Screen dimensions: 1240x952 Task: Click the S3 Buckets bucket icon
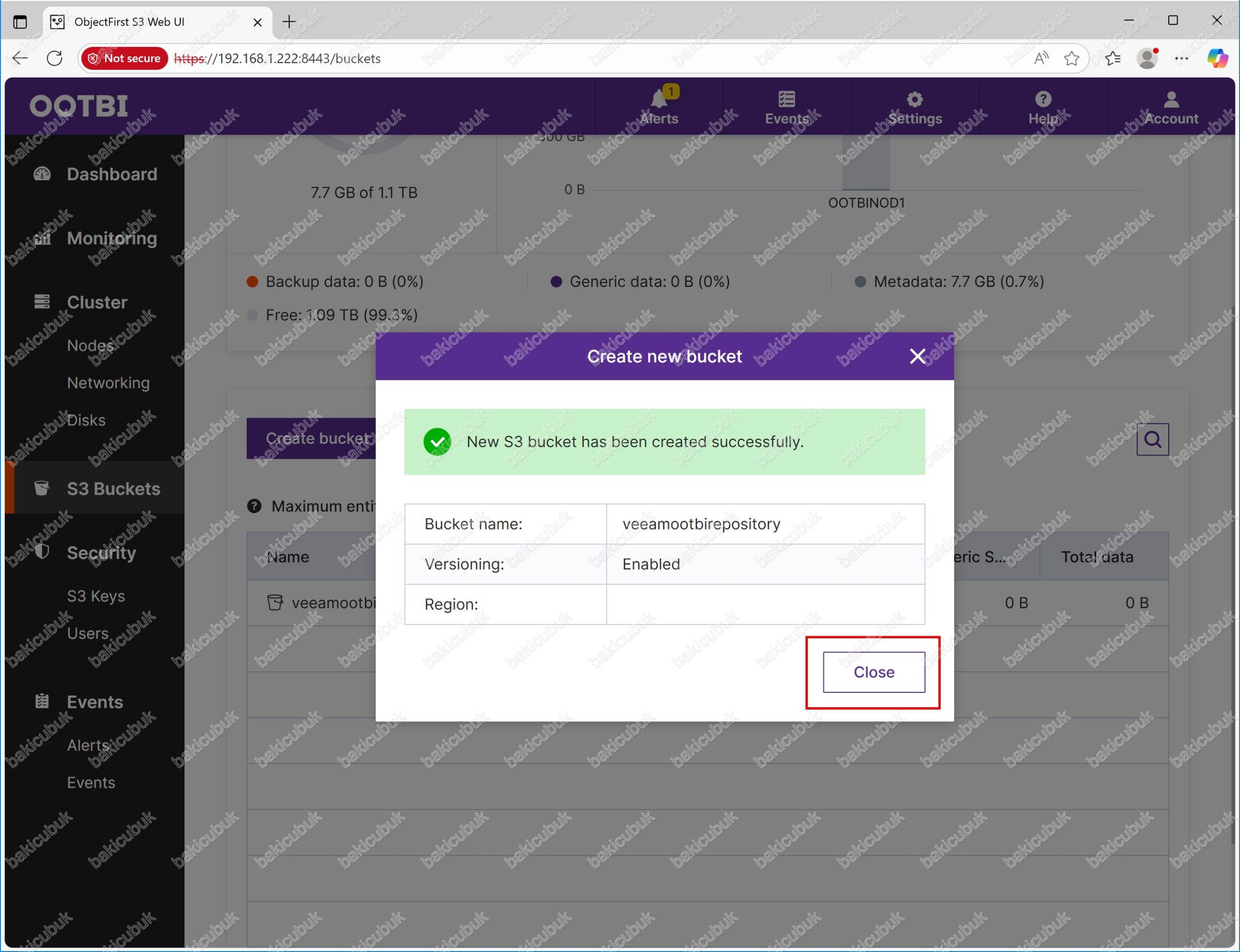click(42, 488)
